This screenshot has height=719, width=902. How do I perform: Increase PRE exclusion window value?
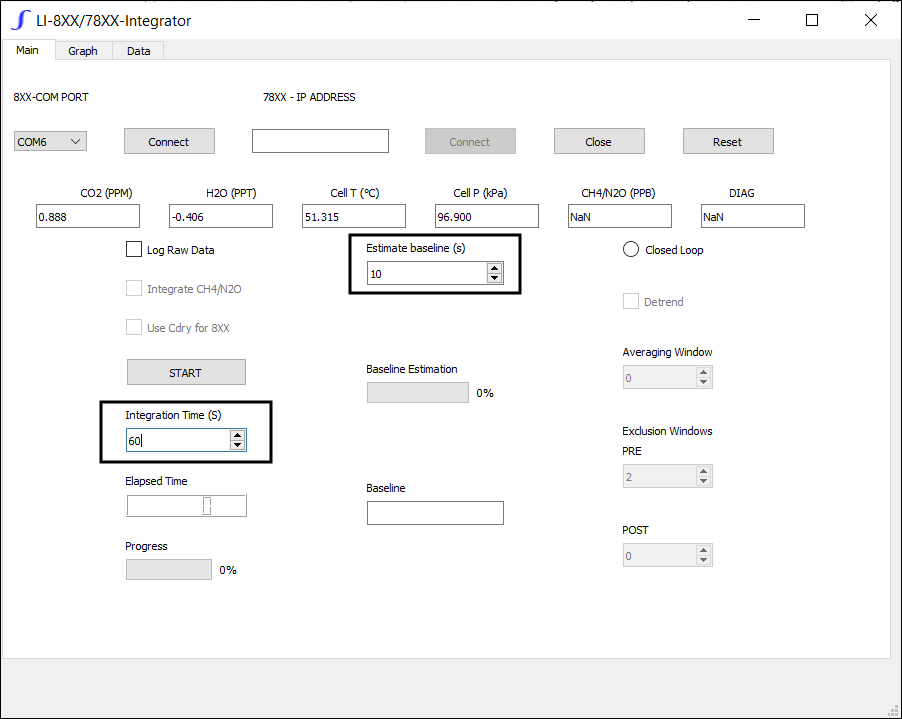703,472
